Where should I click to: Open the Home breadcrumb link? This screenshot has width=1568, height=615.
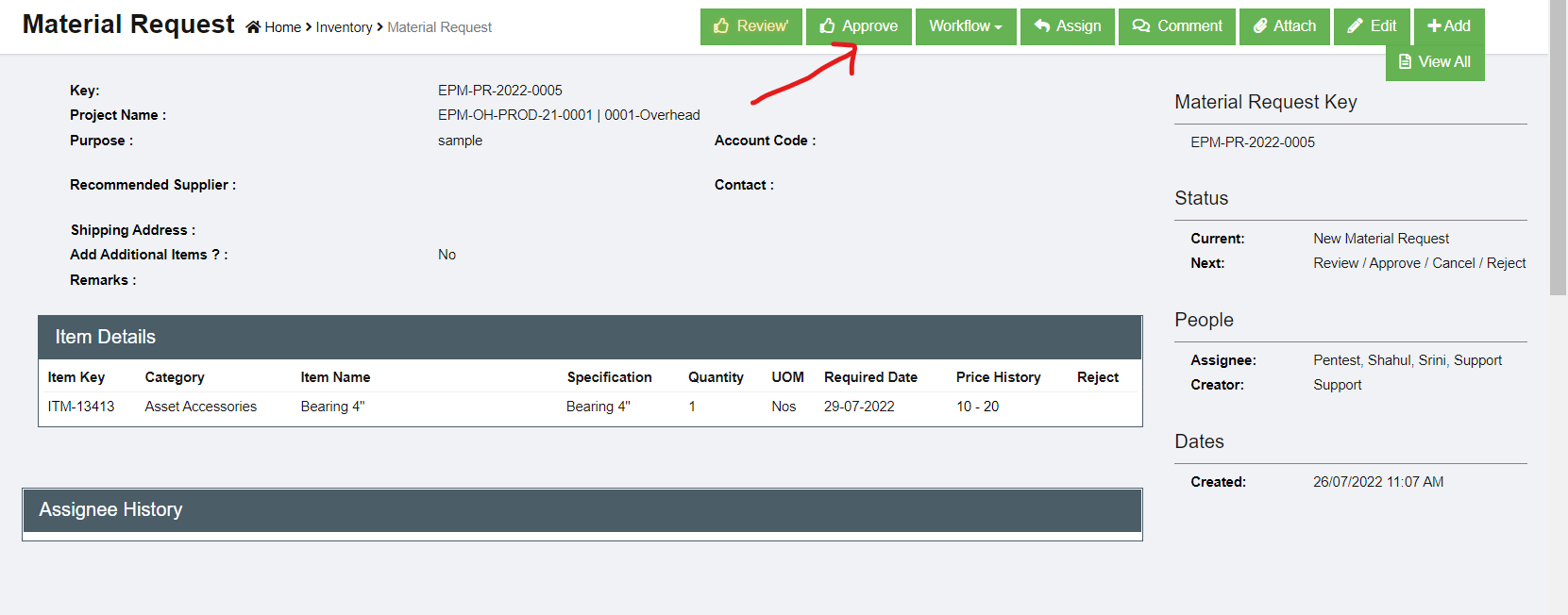(282, 27)
